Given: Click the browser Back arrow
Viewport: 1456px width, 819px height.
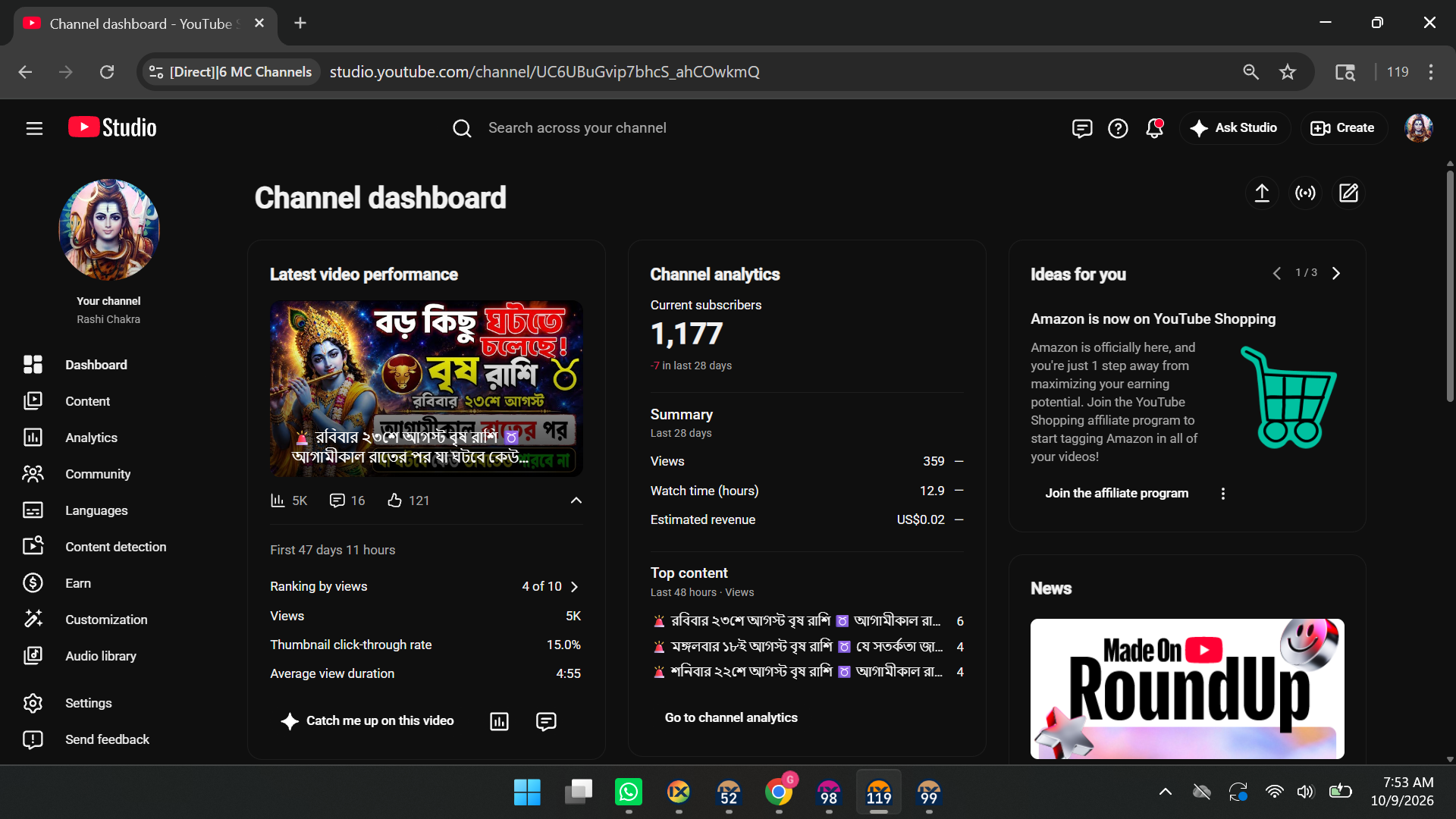Looking at the screenshot, I should pyautogui.click(x=25, y=72).
